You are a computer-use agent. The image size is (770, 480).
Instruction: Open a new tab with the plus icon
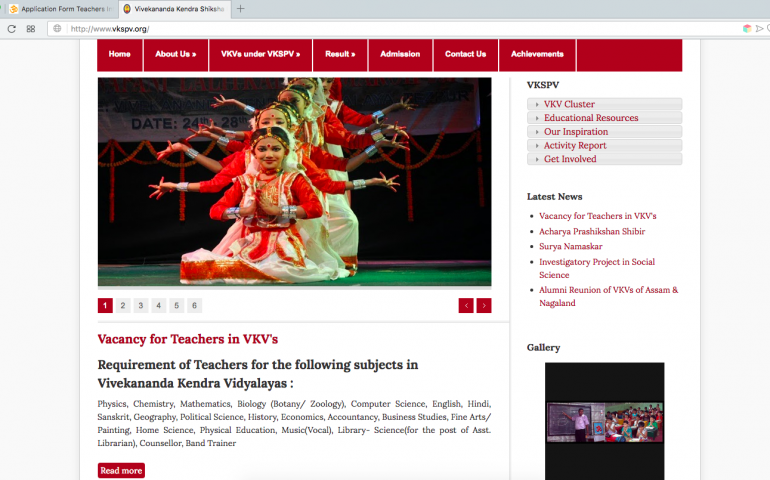pos(240,8)
